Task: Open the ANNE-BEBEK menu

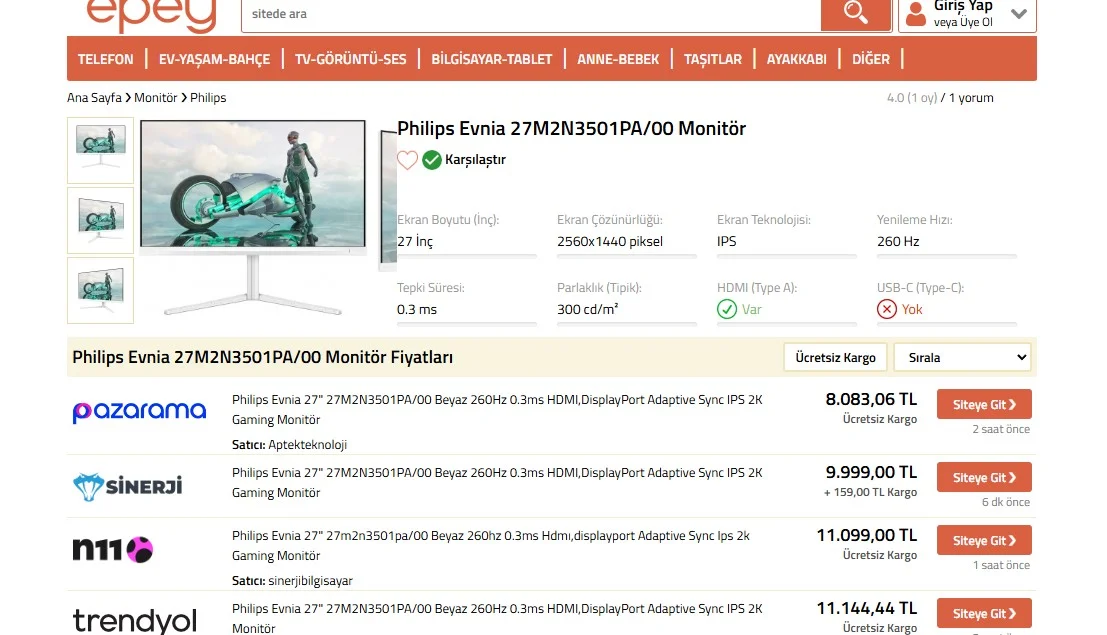Action: 618,59
